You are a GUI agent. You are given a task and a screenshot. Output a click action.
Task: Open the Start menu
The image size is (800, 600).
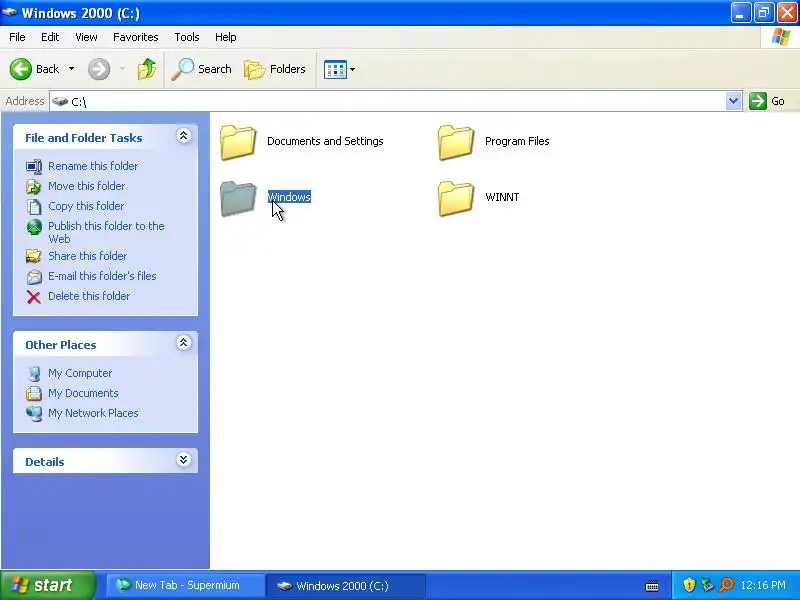click(47, 585)
